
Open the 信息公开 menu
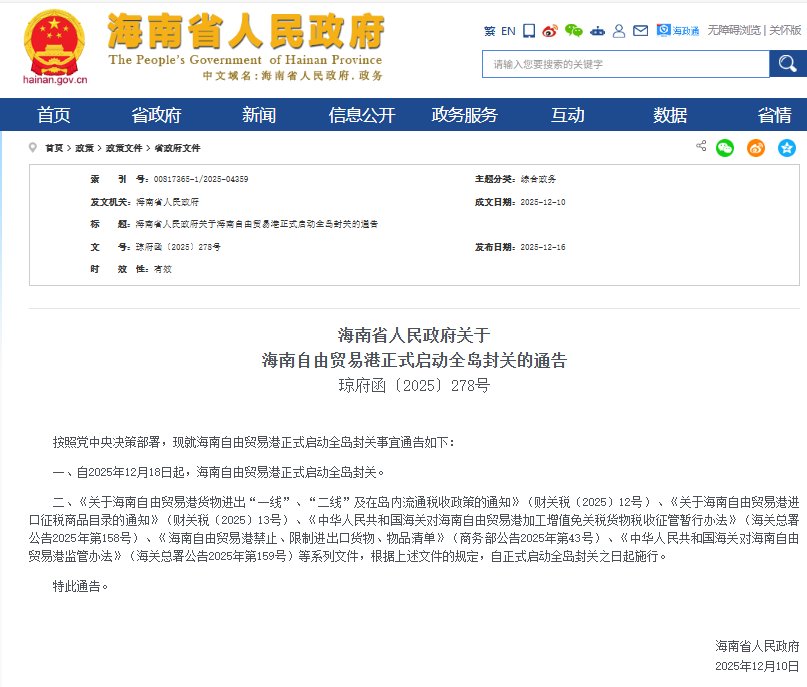362,115
